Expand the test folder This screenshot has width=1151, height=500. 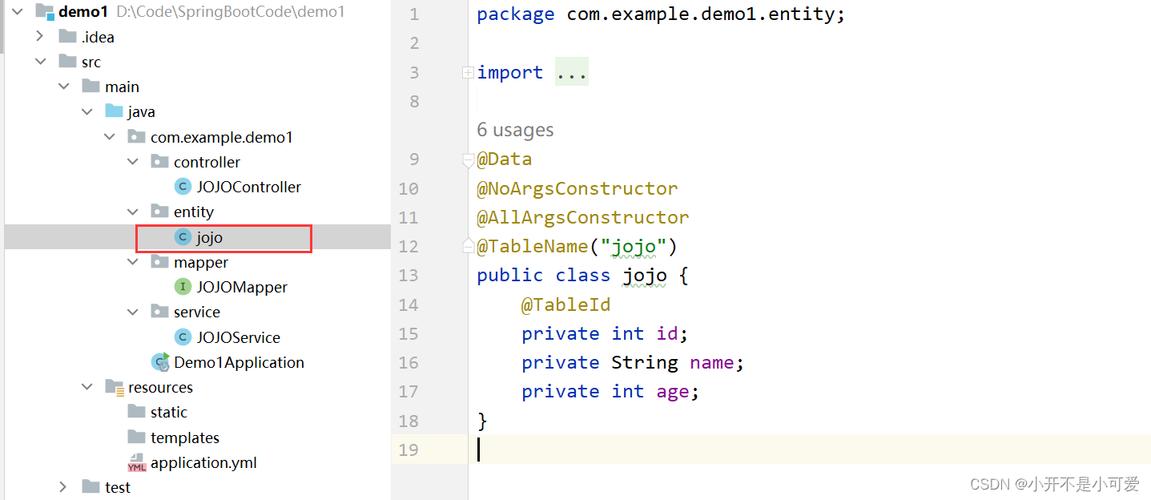click(x=64, y=487)
